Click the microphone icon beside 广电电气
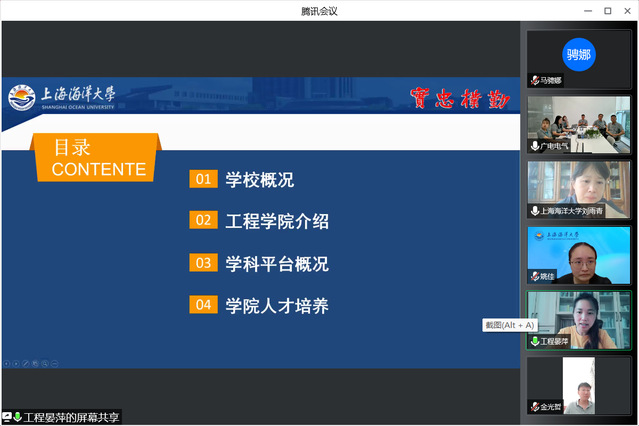The image size is (639, 426). tap(535, 146)
